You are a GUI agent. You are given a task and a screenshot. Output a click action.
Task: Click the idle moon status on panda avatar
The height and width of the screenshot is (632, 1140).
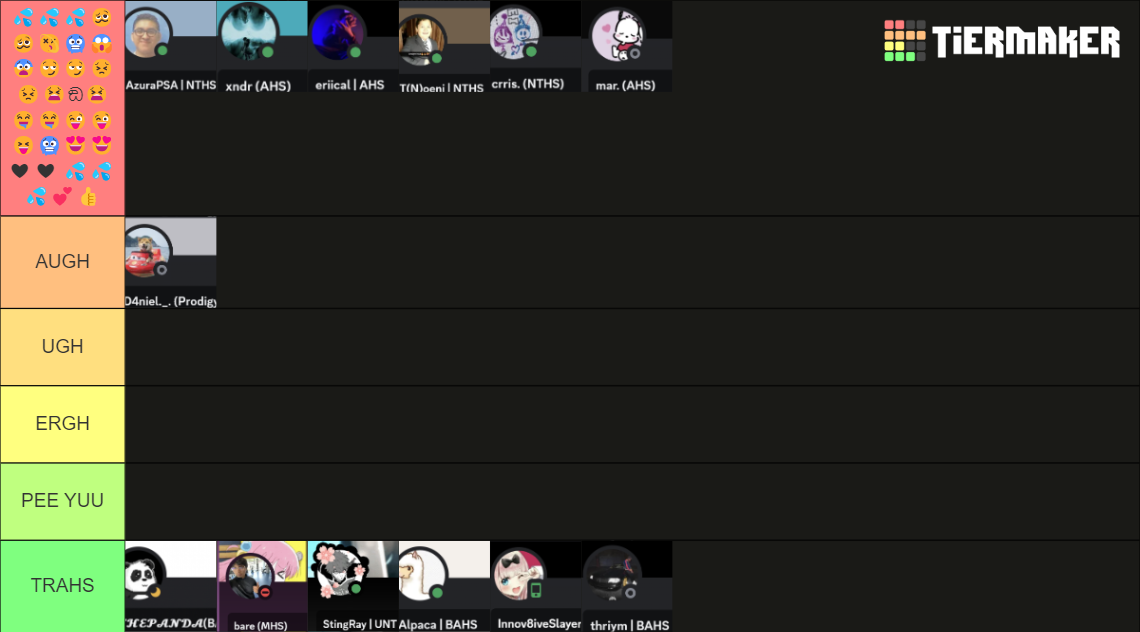pos(156,593)
